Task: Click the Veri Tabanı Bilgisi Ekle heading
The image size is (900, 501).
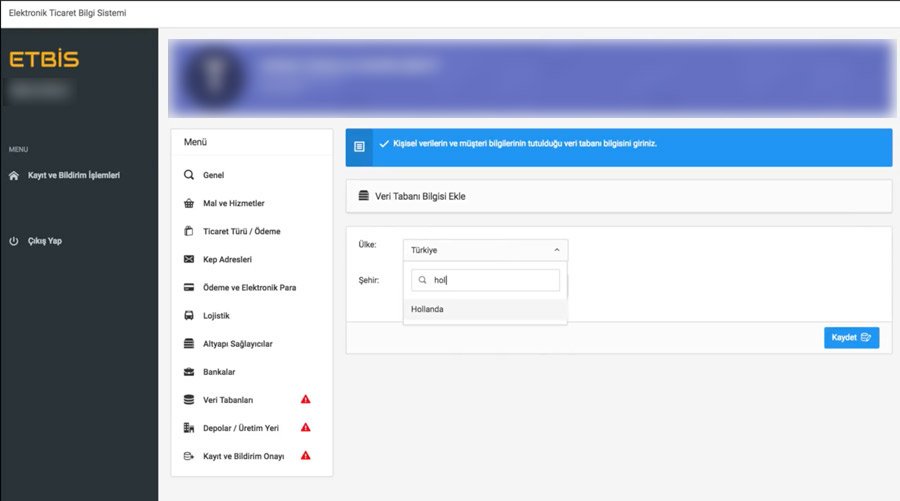Action: 420,196
